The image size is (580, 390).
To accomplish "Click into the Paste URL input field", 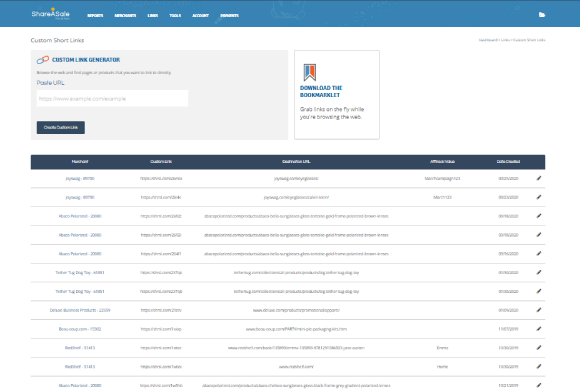I will pos(112,99).
